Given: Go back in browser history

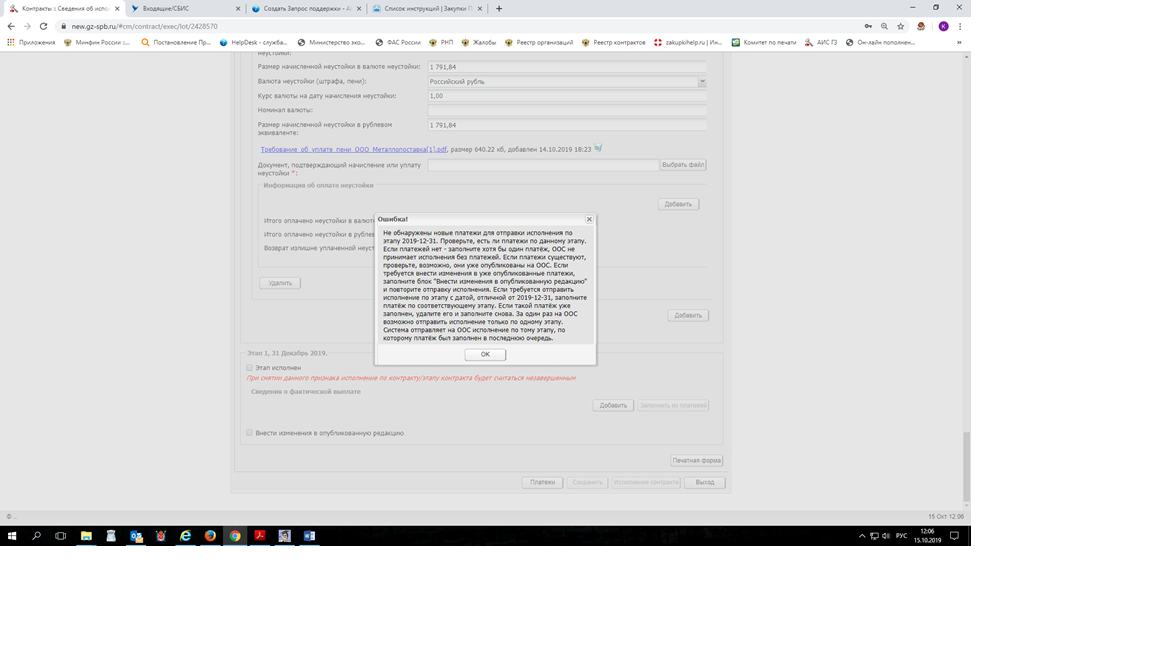Looking at the screenshot, I should coord(11,26).
